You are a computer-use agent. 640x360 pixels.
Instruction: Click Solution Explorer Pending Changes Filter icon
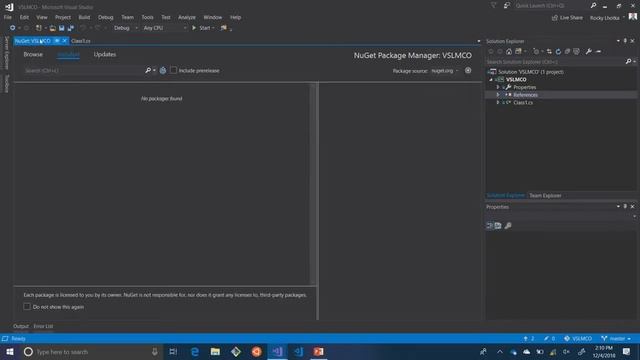tap(536, 51)
